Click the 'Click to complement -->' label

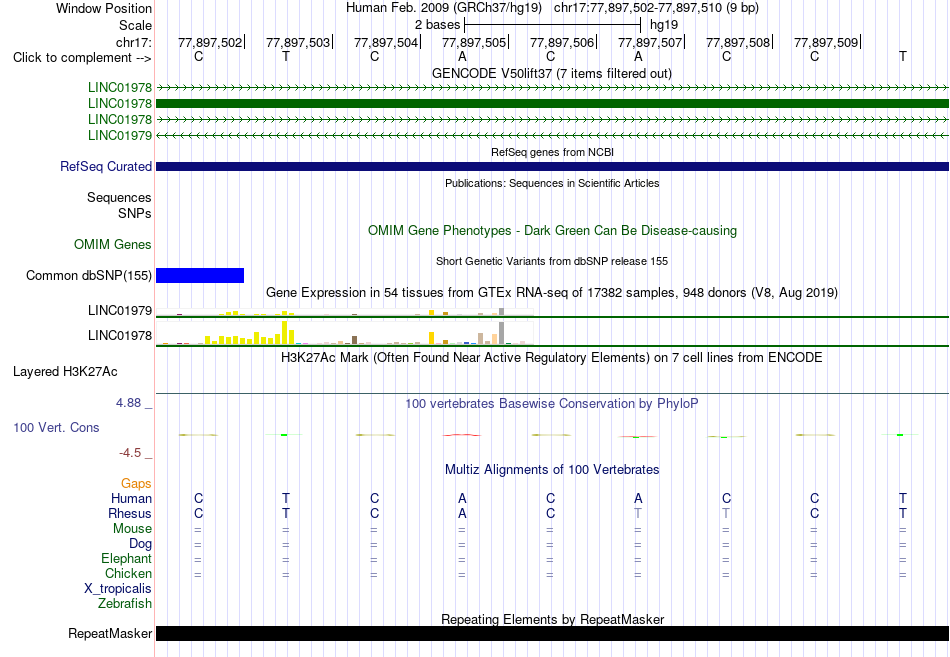coord(82,58)
